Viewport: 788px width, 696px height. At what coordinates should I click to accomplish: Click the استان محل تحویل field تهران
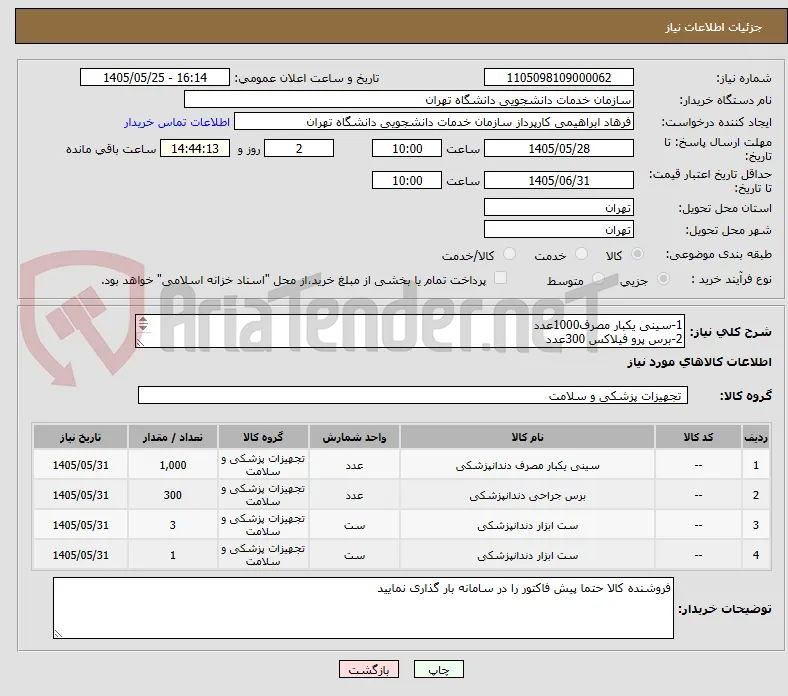(x=559, y=207)
